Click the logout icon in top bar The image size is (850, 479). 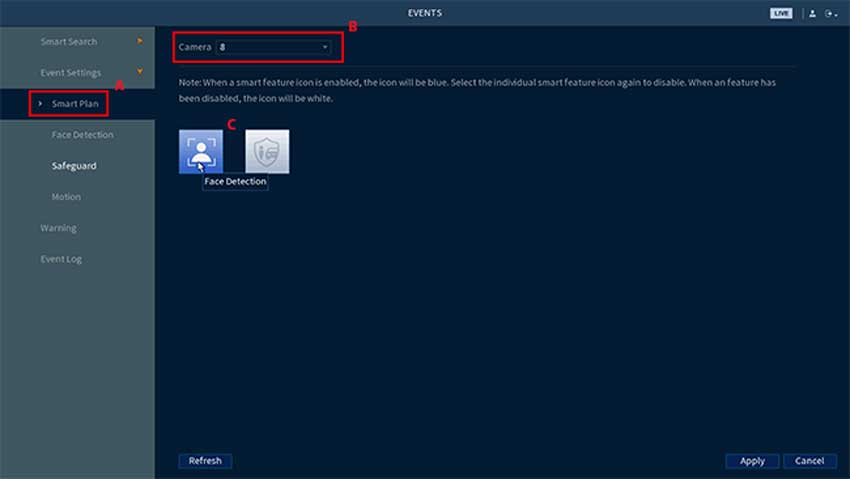[830, 13]
